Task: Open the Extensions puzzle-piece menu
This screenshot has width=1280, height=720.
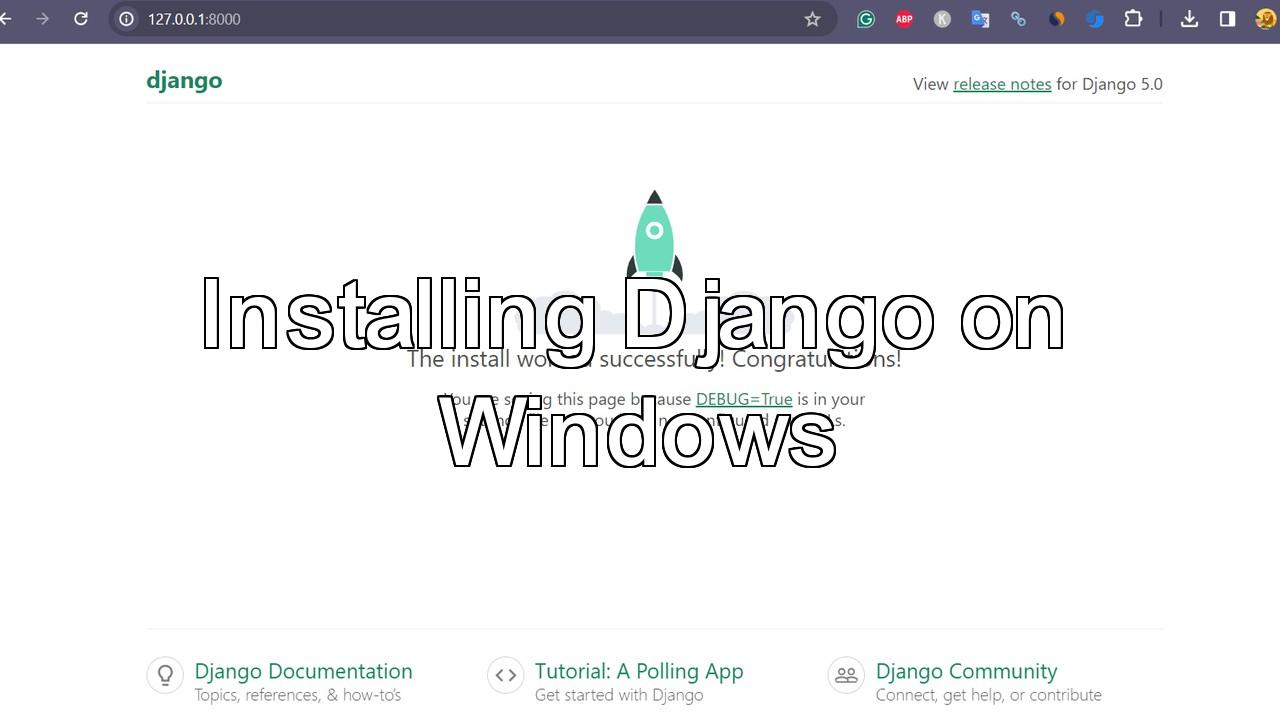Action: (x=1133, y=19)
